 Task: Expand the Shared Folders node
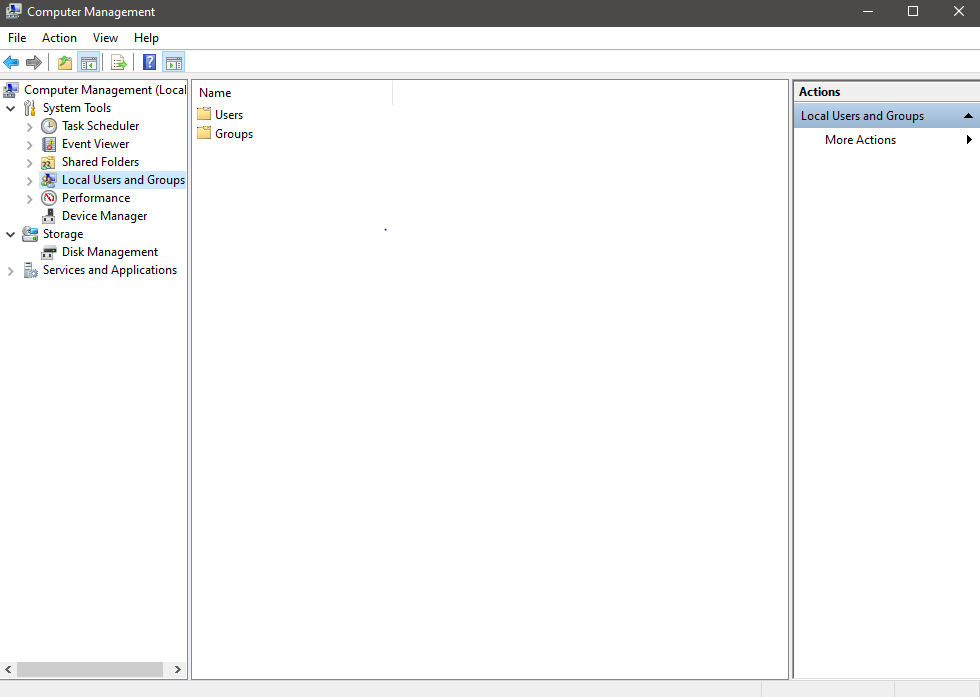point(29,163)
